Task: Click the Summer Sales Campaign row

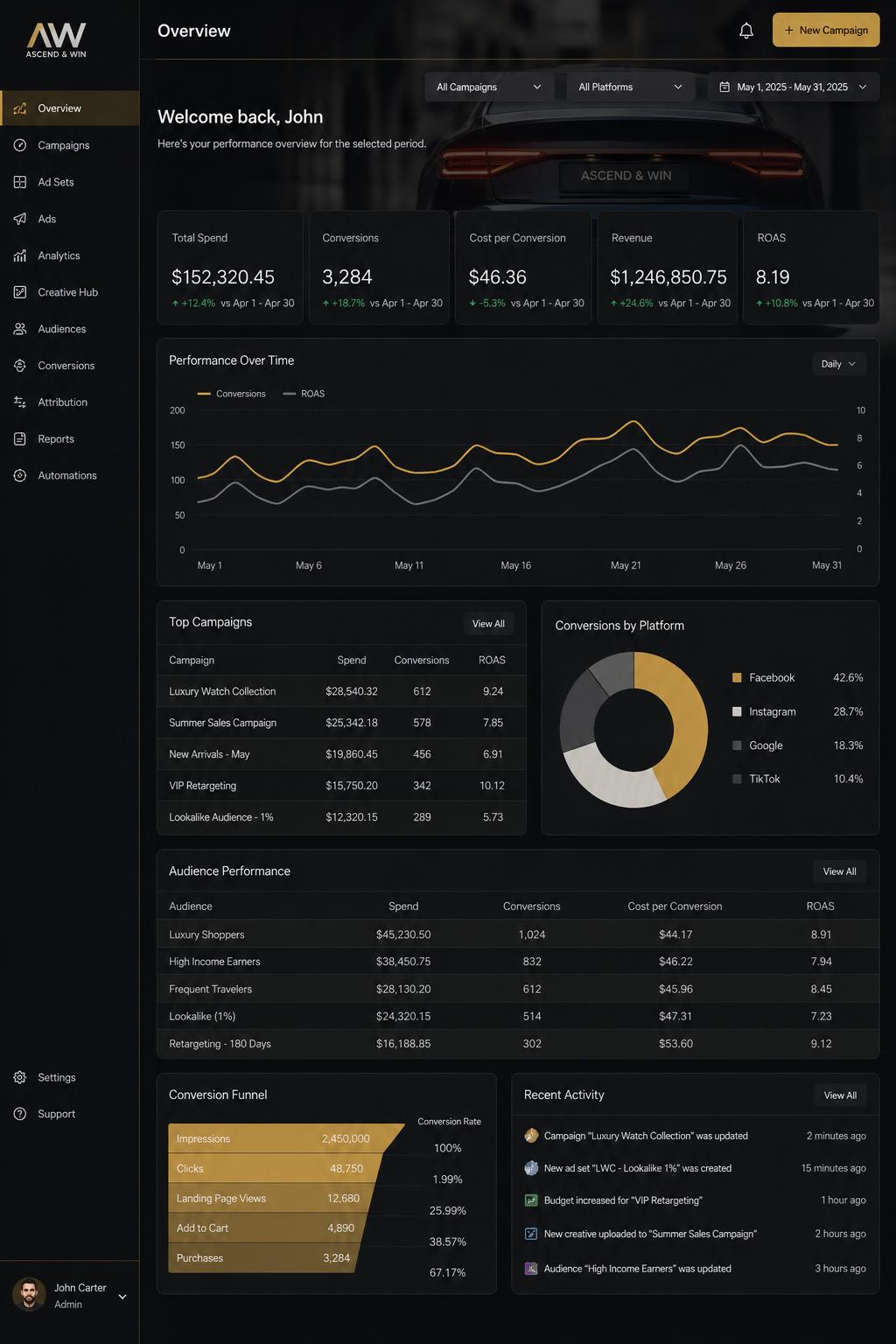Action: [x=342, y=723]
